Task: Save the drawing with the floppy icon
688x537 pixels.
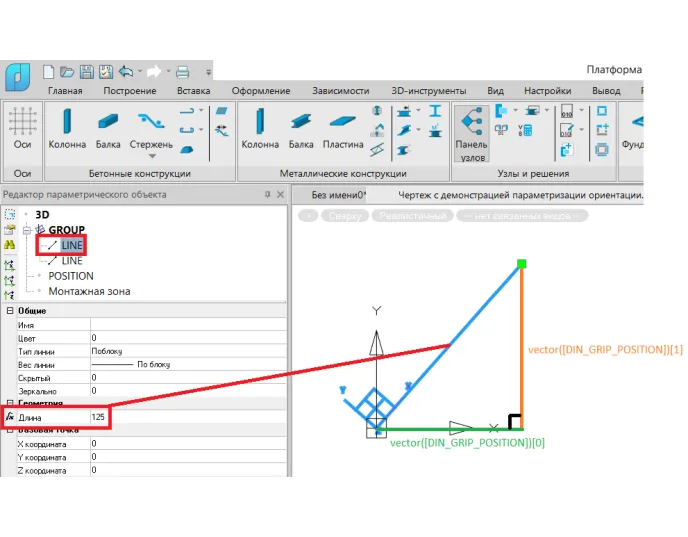Action: (86, 72)
